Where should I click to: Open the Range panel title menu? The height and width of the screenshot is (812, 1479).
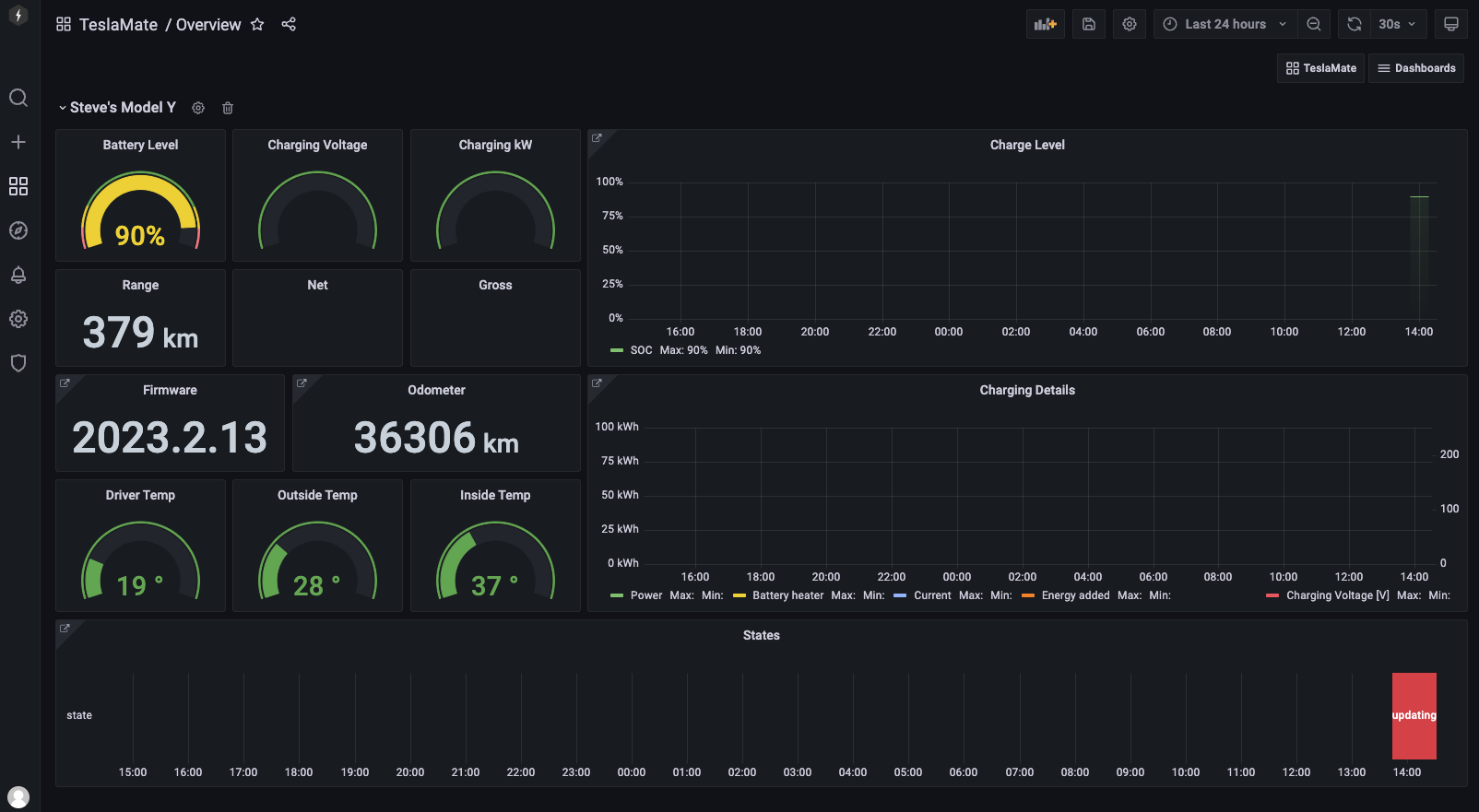[x=140, y=285]
